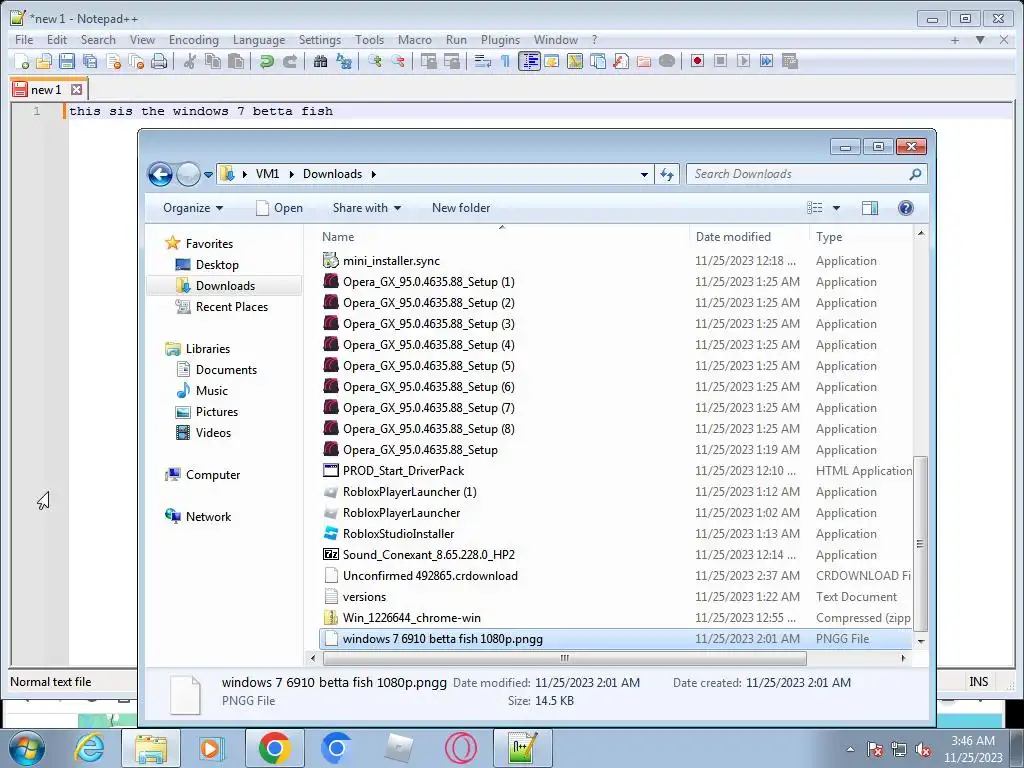Open Explorer recent locations dropdown arrow

click(208, 174)
